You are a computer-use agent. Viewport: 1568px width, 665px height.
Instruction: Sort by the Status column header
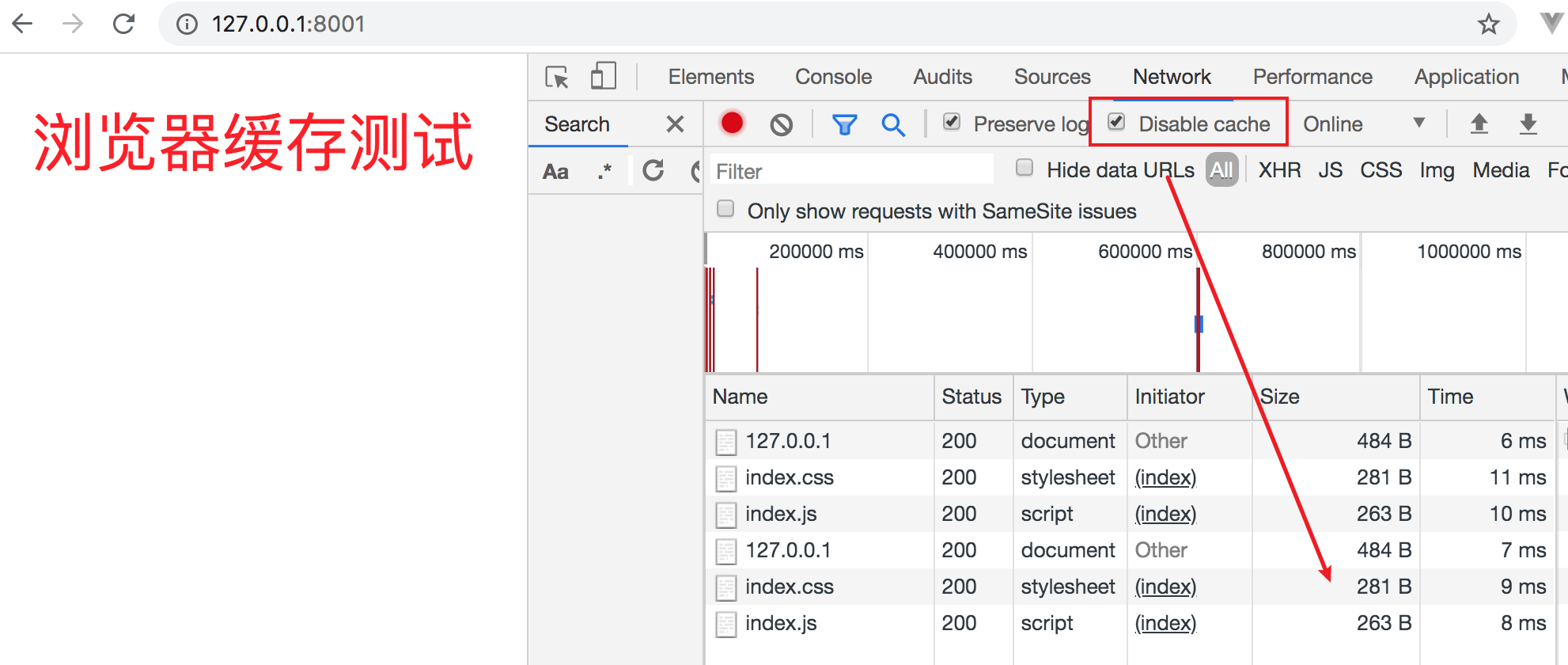973,397
